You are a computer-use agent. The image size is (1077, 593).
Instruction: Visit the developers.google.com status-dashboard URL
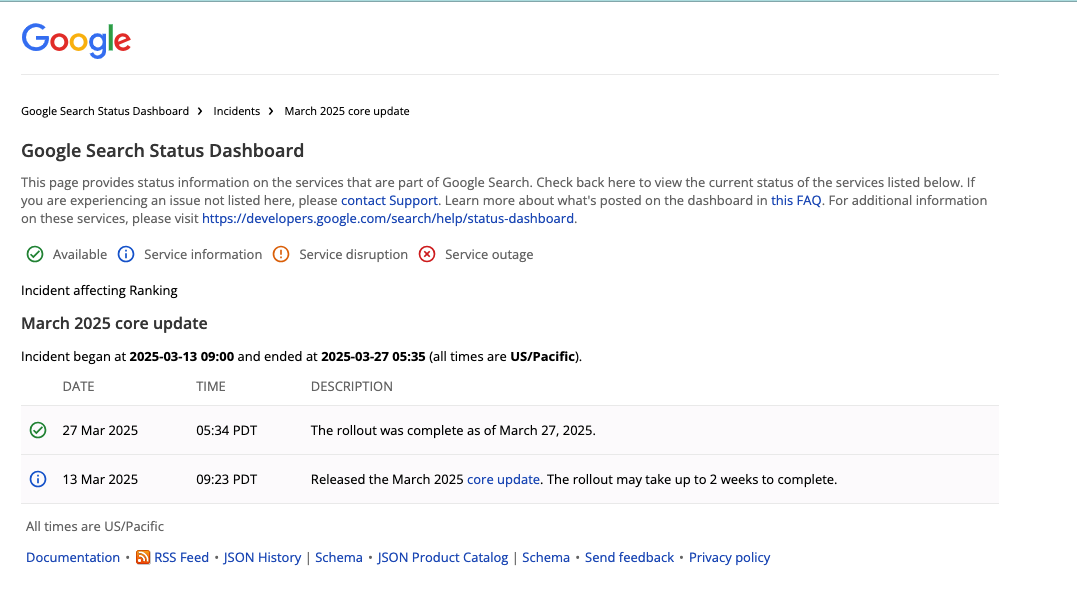pos(388,219)
